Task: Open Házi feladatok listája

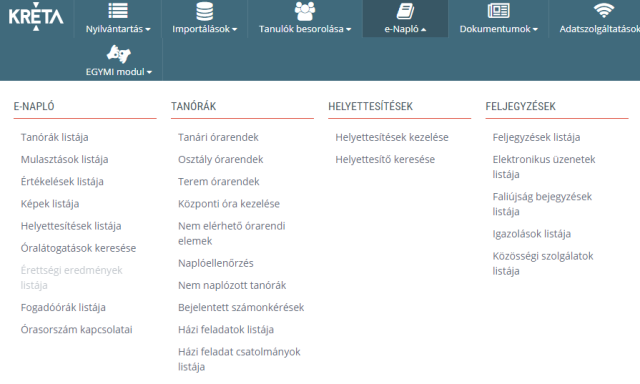Action: point(226,330)
